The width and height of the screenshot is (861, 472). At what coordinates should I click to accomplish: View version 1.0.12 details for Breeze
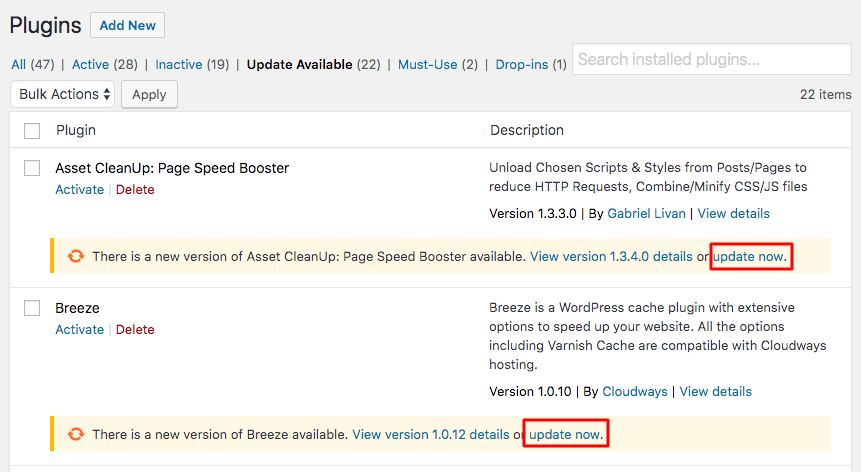(x=431, y=434)
